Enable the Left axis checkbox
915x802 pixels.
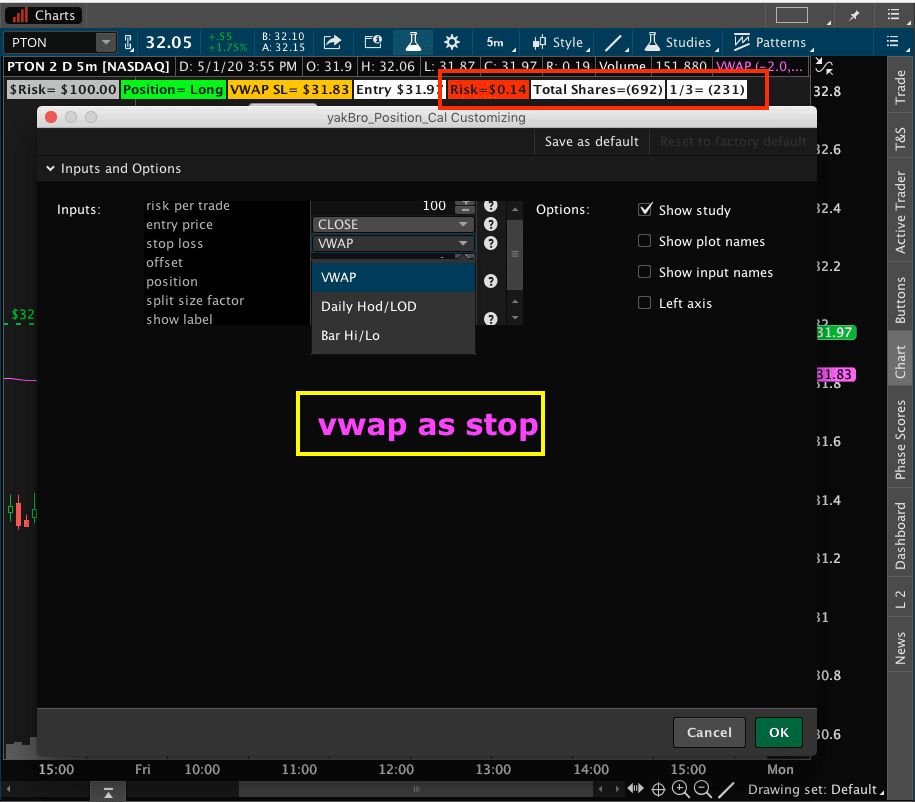pos(645,301)
